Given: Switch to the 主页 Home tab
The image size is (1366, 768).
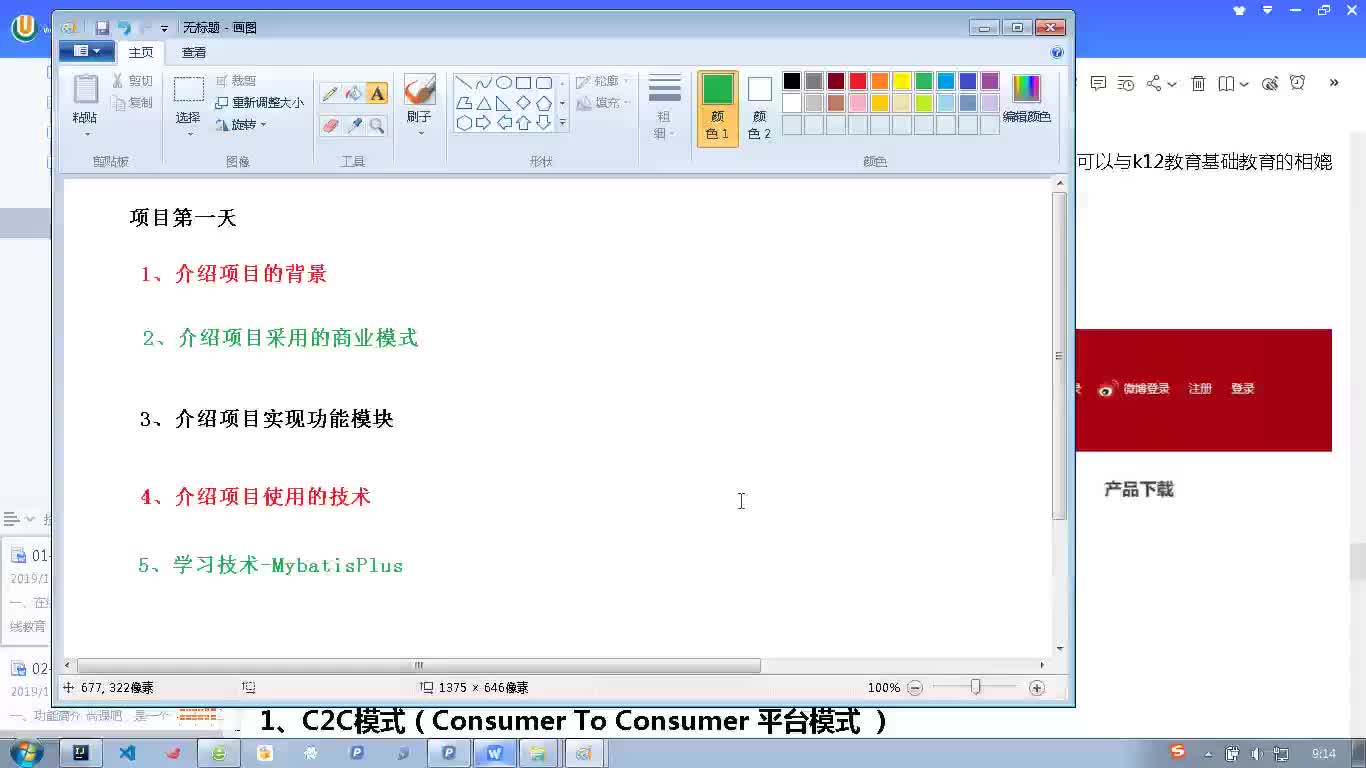Looking at the screenshot, I should point(141,52).
